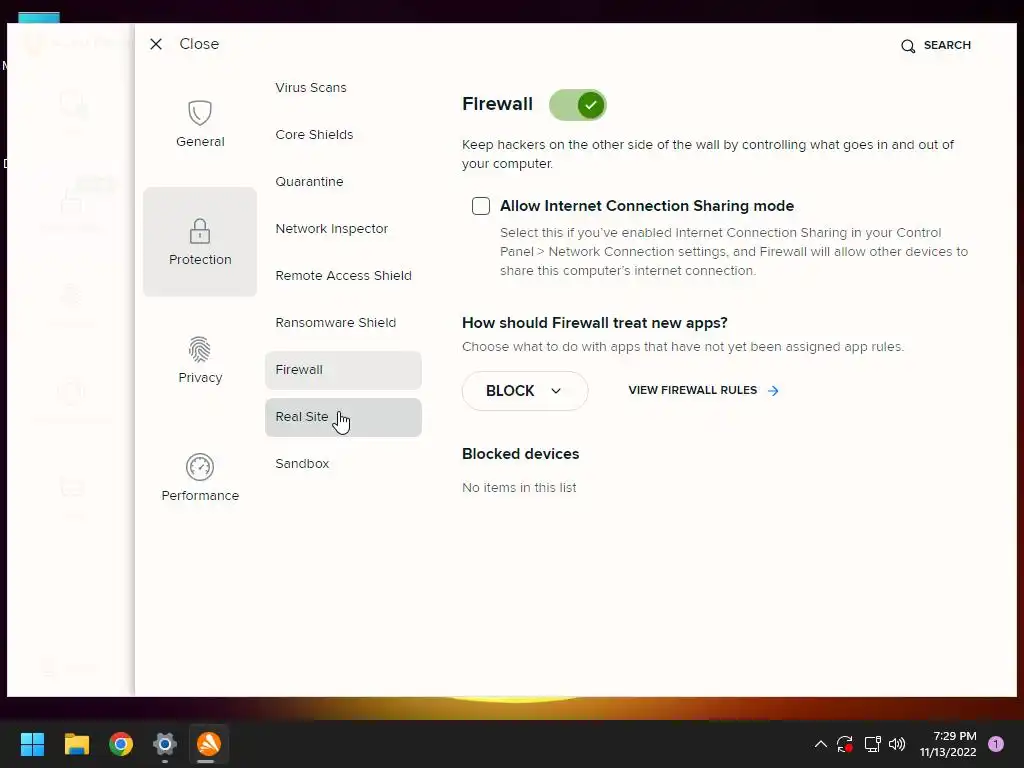Open the Privacy category label
The image size is (1024, 768).
[x=200, y=377]
